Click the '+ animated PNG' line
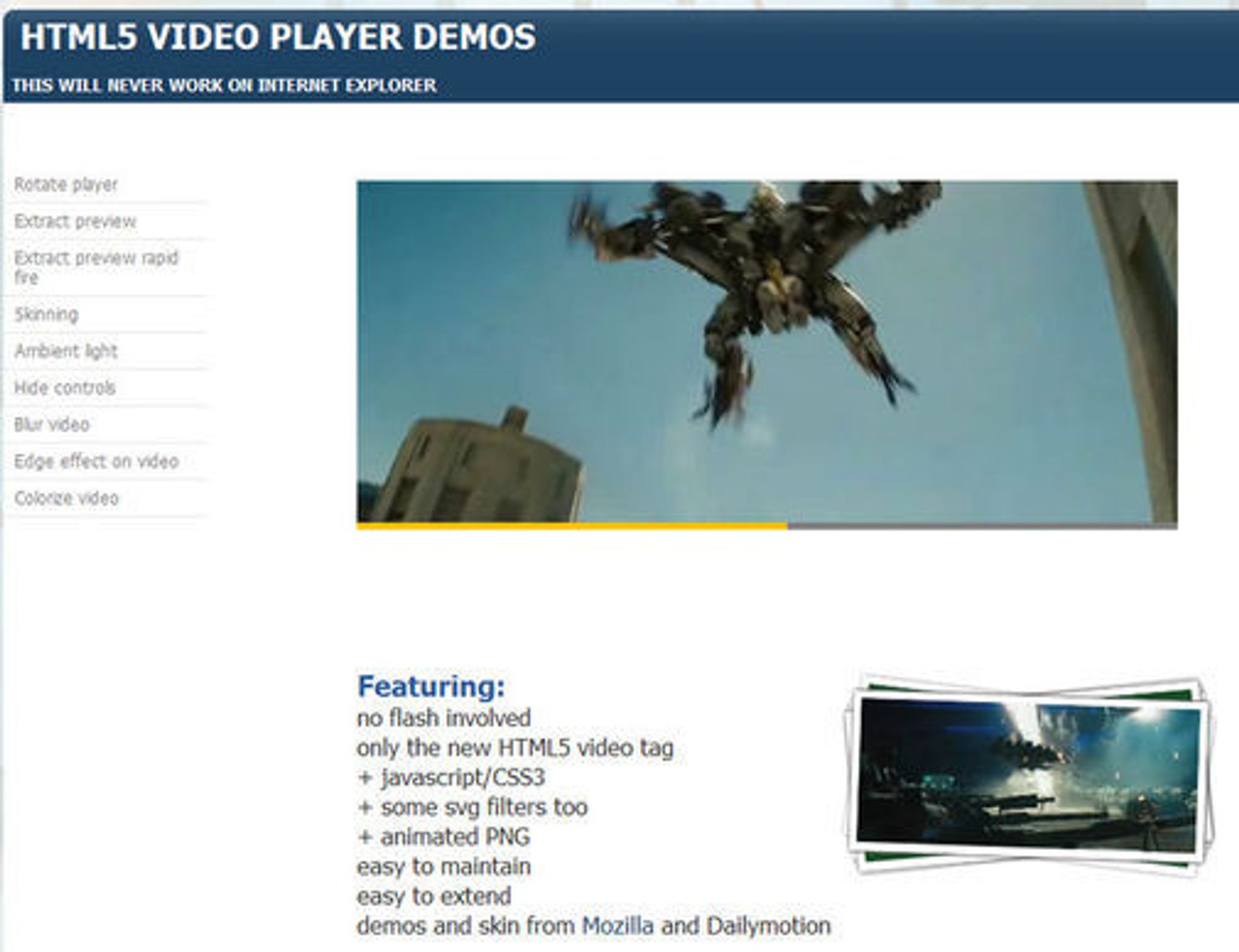This screenshot has height=952, width=1239. [444, 837]
